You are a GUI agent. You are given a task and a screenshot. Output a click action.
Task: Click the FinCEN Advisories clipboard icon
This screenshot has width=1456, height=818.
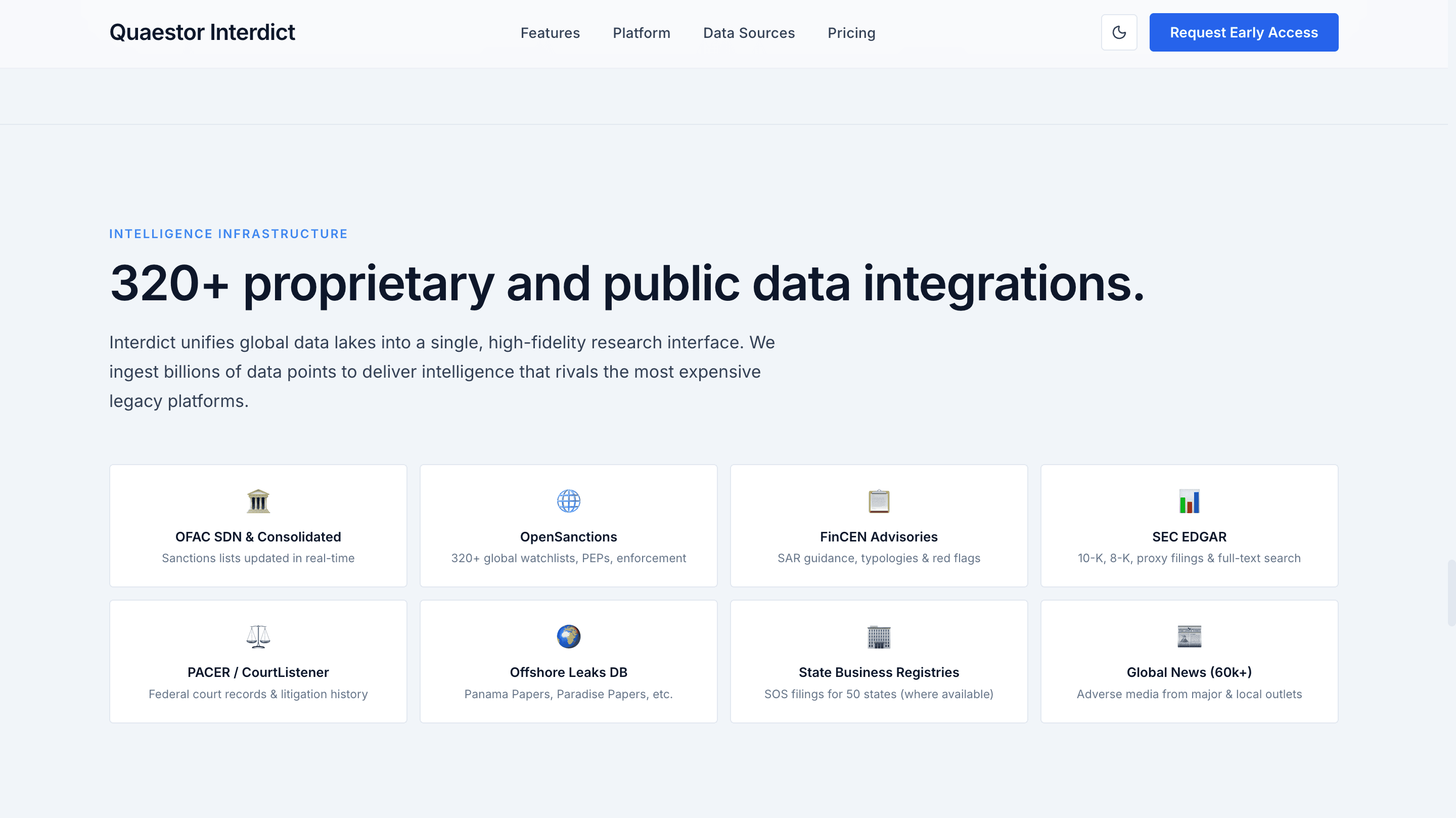[878, 501]
